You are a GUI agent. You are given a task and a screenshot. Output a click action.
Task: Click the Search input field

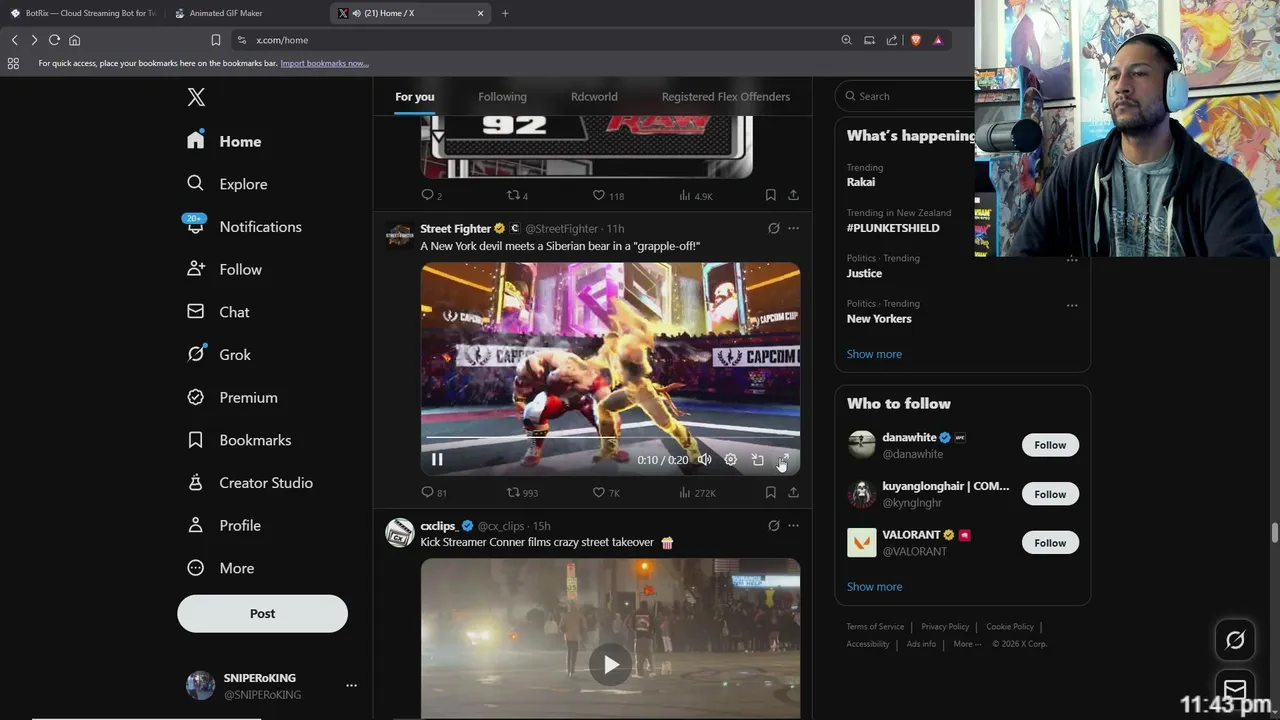(906, 96)
